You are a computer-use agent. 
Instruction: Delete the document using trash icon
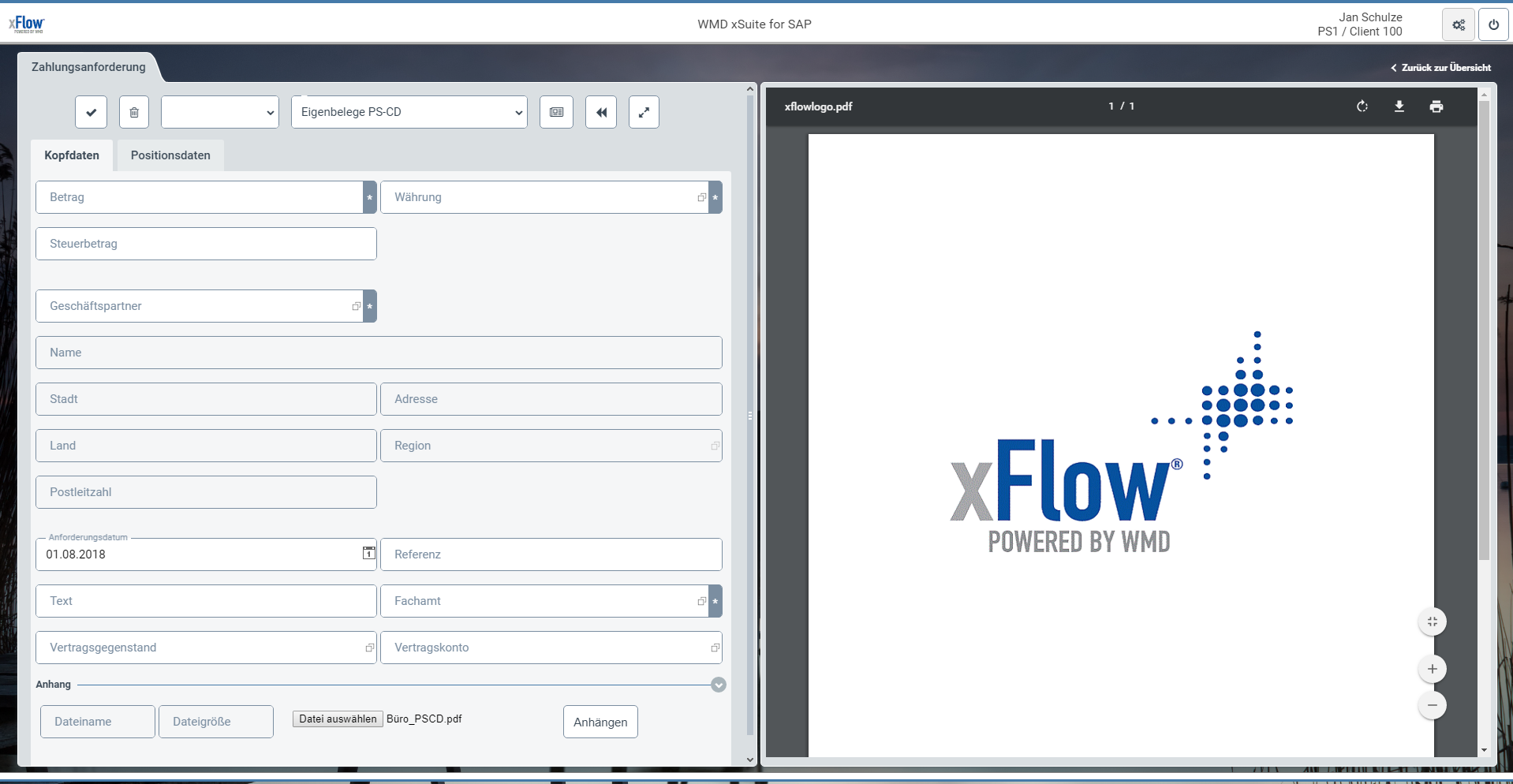pos(133,112)
